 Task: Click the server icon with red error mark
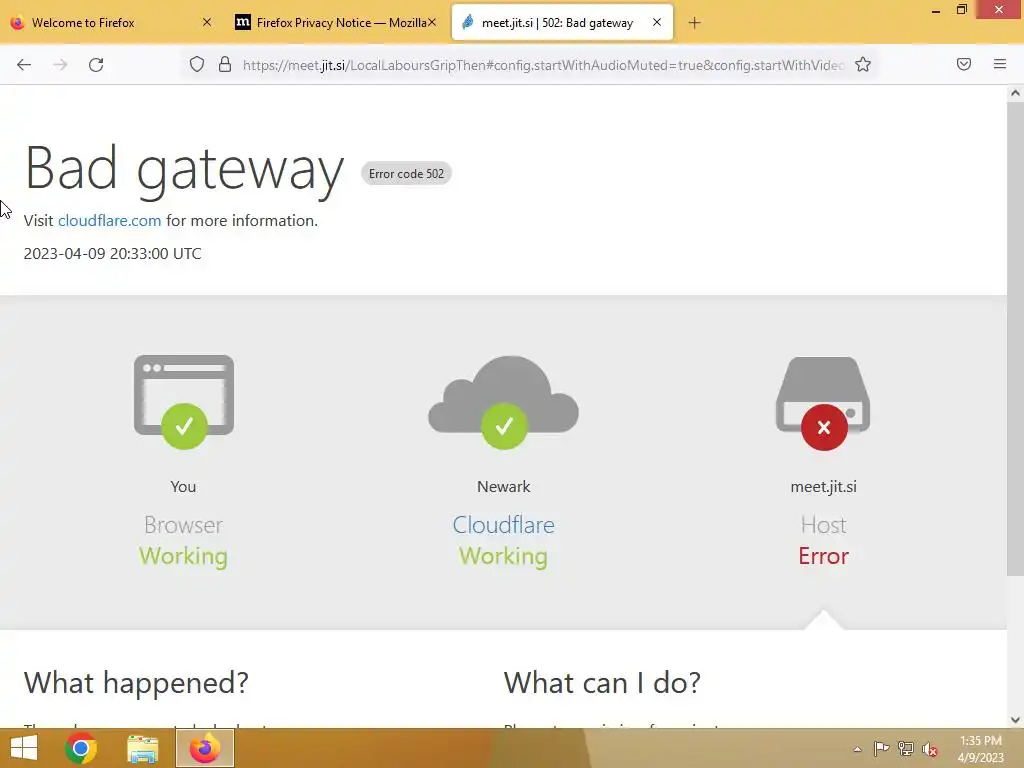click(823, 403)
